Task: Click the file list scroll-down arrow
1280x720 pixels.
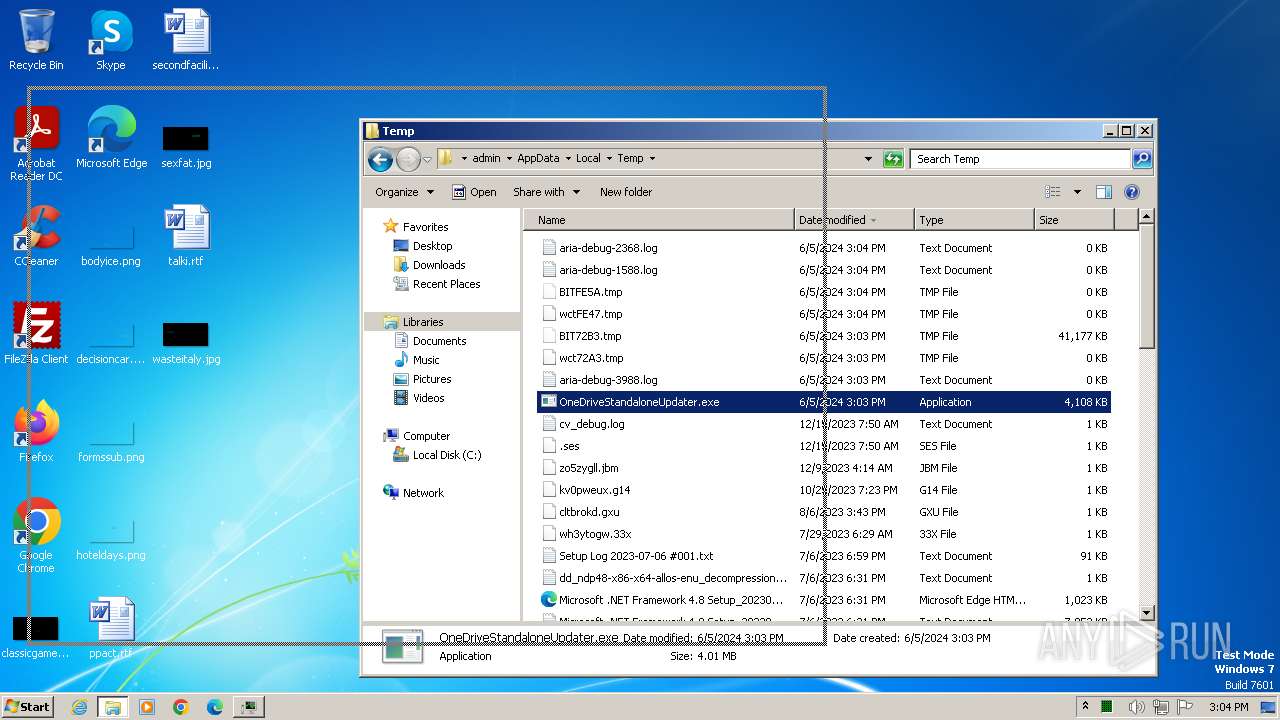Action: (x=1147, y=612)
